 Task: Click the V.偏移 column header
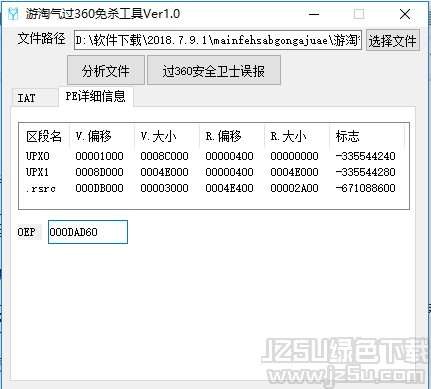click(102, 136)
